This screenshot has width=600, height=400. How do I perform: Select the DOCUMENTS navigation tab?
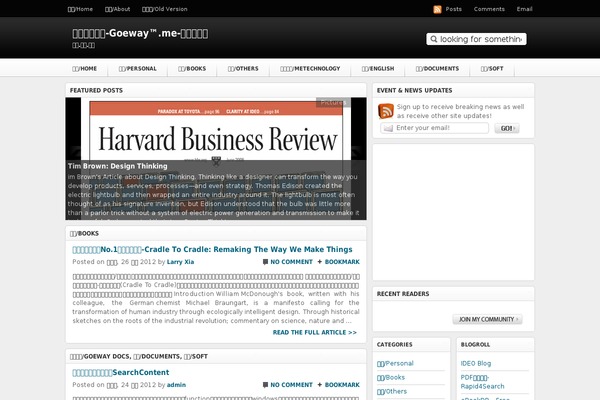pyautogui.click(x=437, y=69)
